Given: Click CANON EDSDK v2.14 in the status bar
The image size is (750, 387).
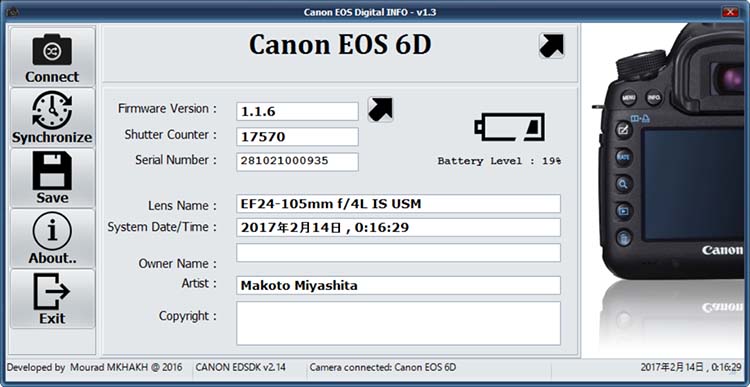Looking at the screenshot, I should 241,367.
